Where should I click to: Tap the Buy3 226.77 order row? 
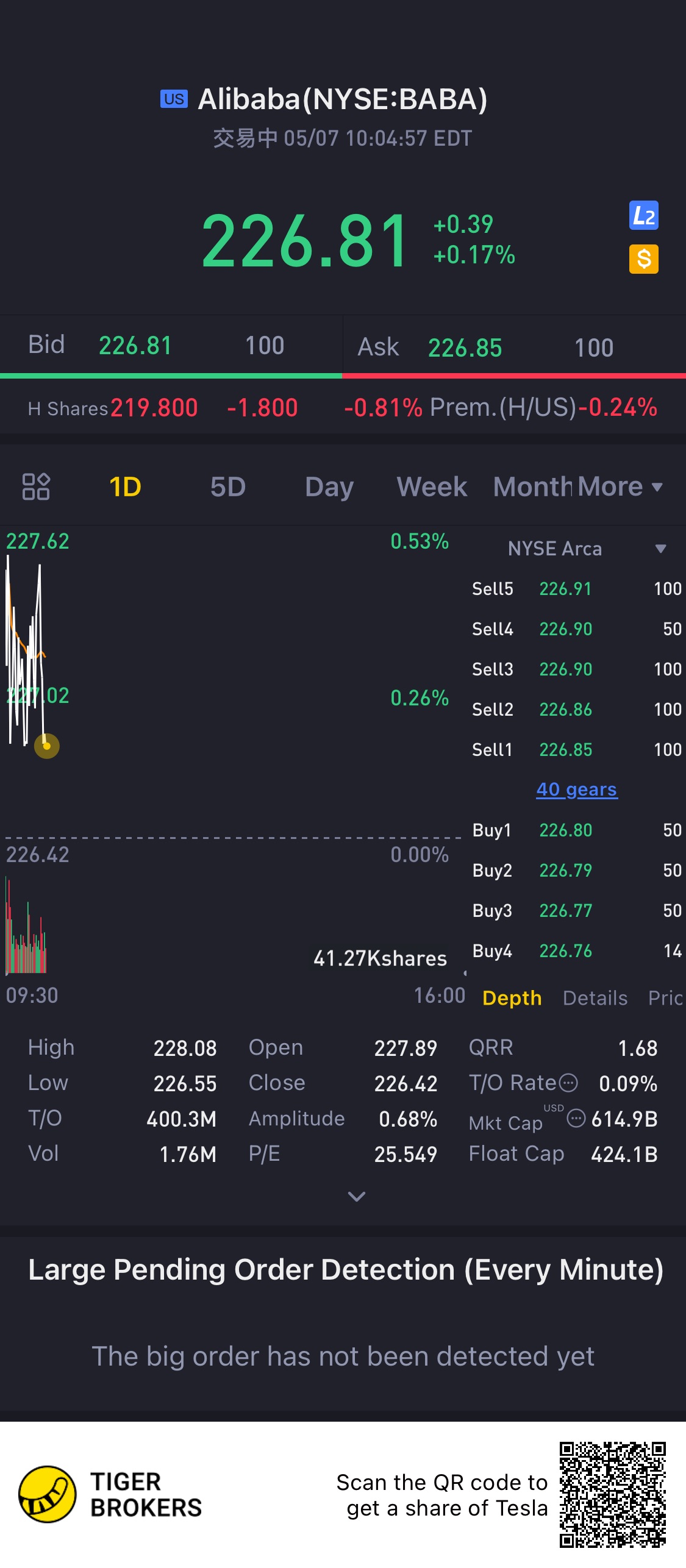tap(577, 911)
